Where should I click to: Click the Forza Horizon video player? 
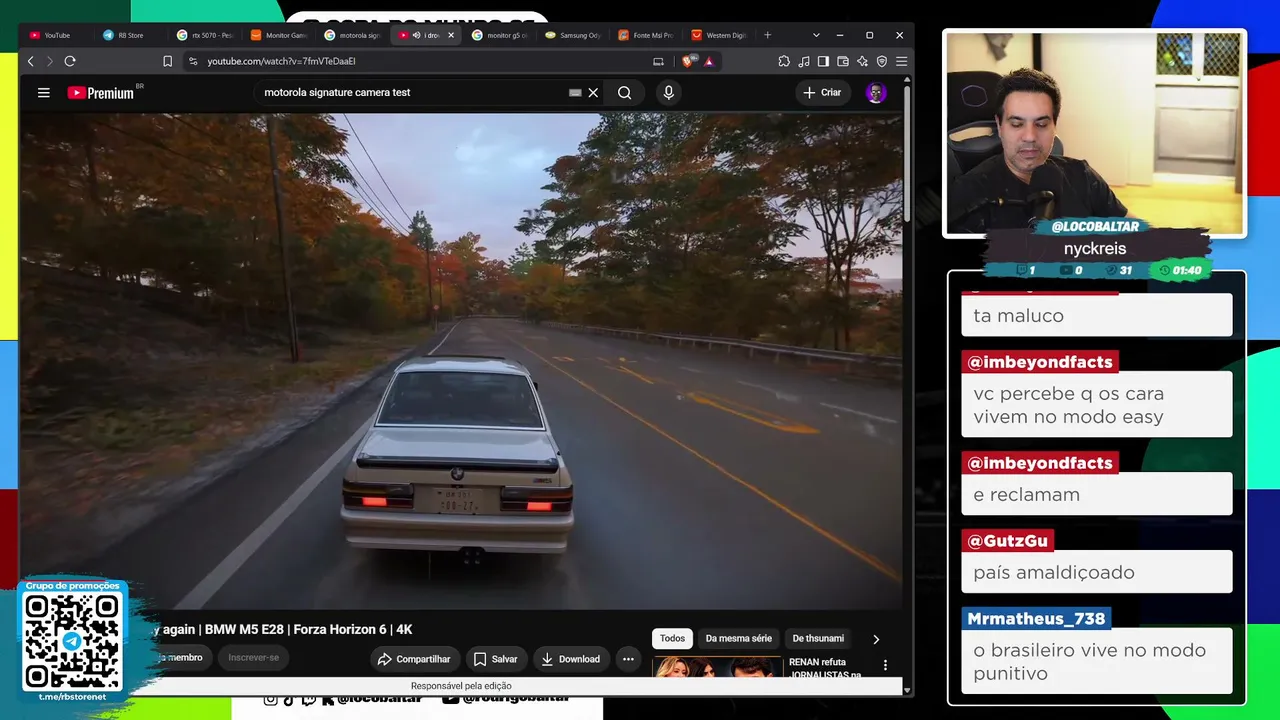point(461,361)
